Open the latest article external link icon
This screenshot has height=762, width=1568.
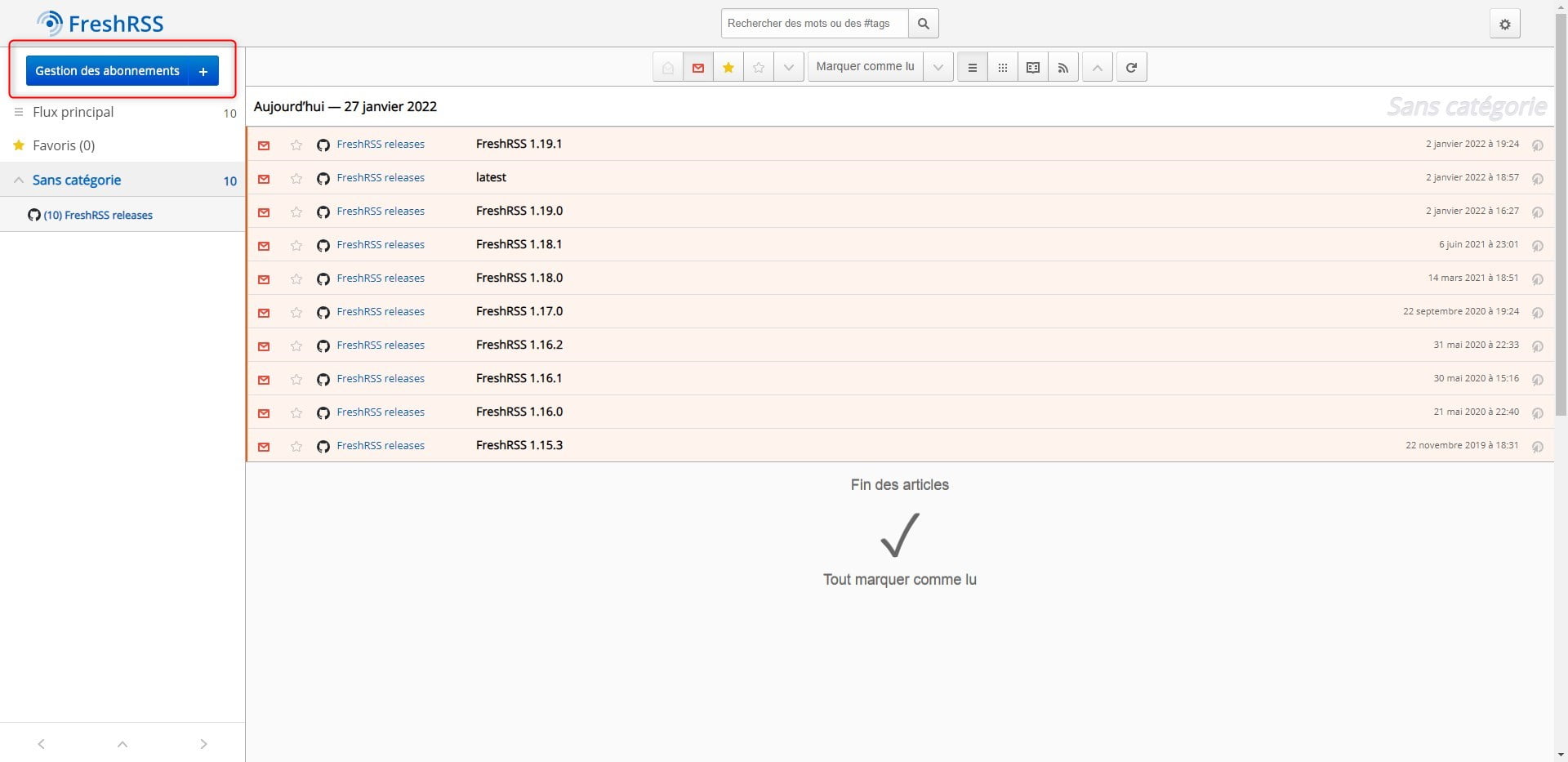pos(1537,179)
